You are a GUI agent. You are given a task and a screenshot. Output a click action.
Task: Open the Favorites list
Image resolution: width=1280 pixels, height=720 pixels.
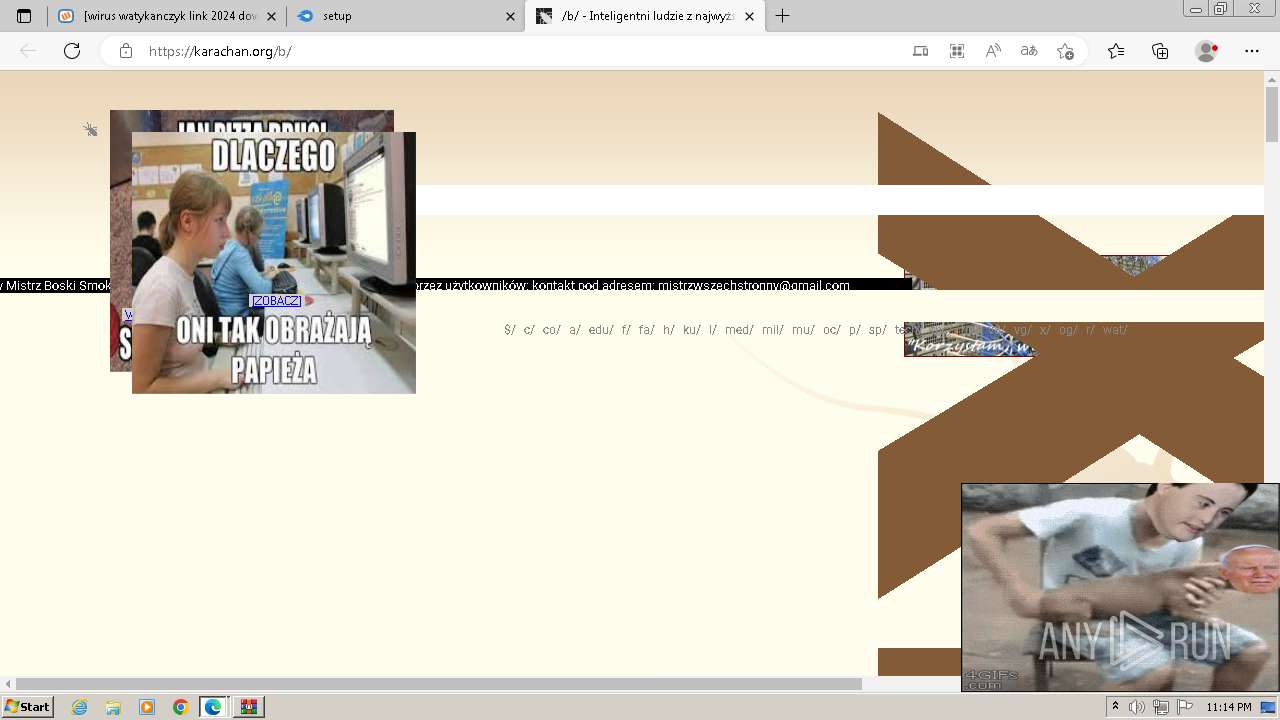click(x=1116, y=51)
